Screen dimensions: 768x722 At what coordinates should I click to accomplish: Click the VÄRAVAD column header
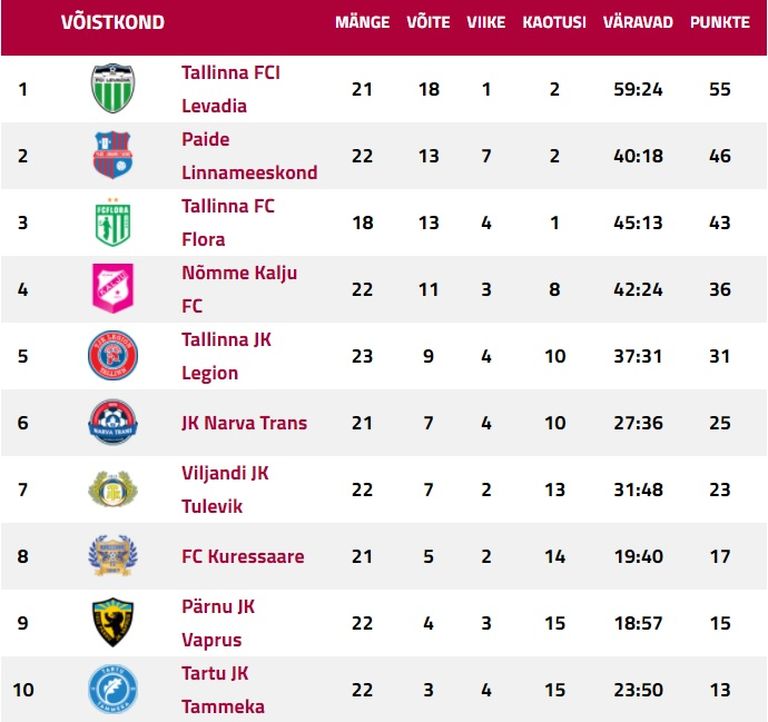coord(638,22)
